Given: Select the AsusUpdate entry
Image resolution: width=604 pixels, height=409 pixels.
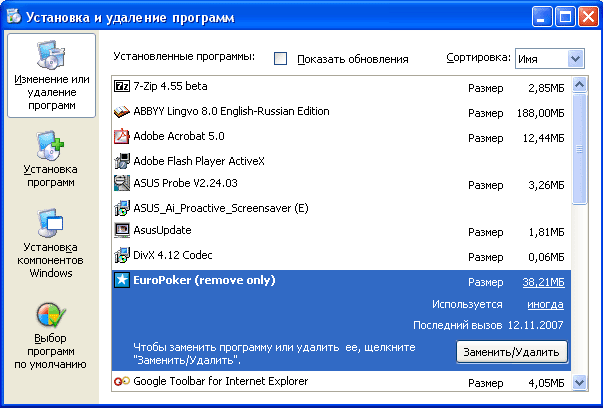Looking at the screenshot, I should pos(341,231).
